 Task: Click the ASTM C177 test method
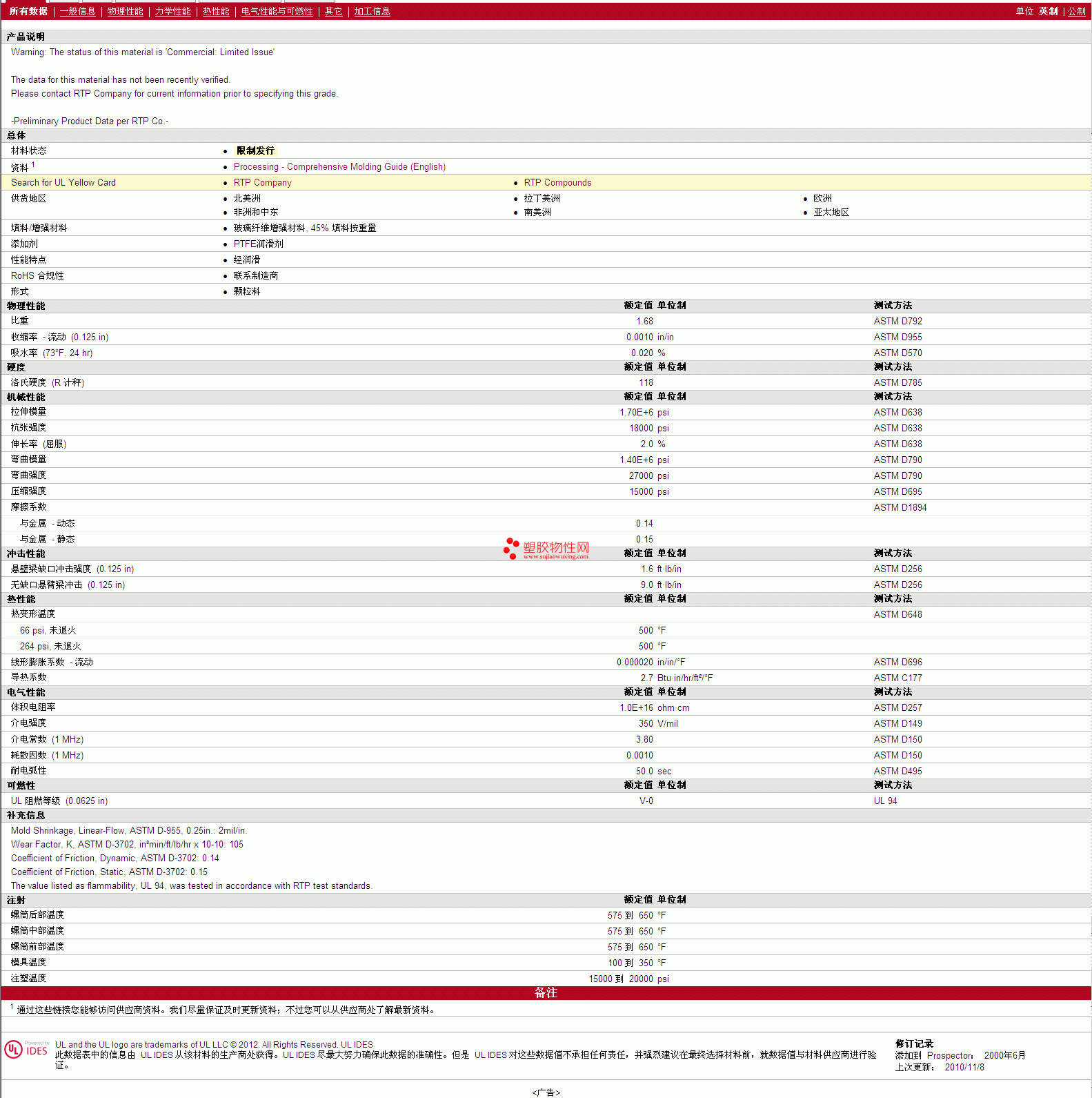[897, 678]
